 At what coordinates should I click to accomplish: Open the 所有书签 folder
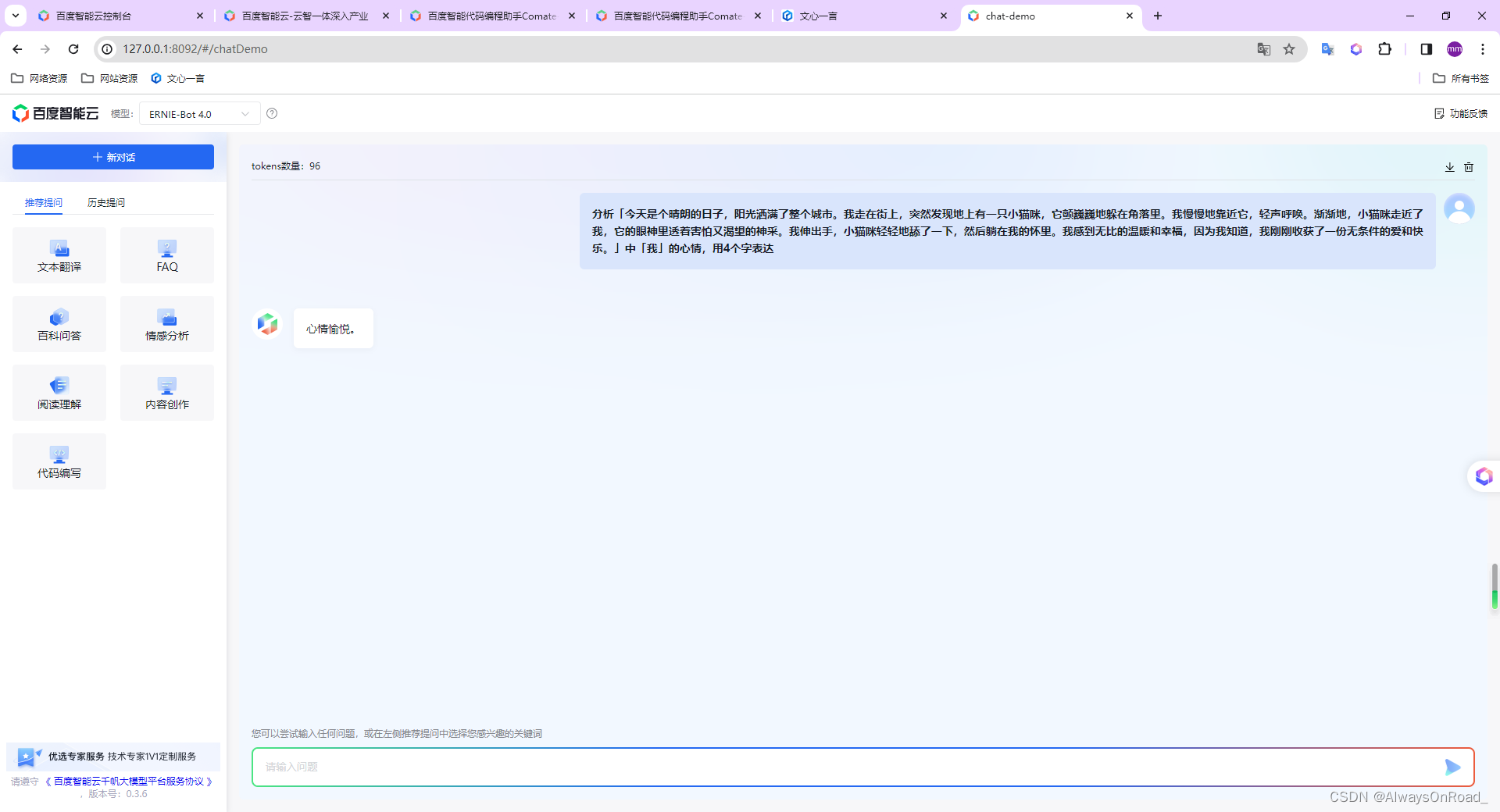[1461, 78]
